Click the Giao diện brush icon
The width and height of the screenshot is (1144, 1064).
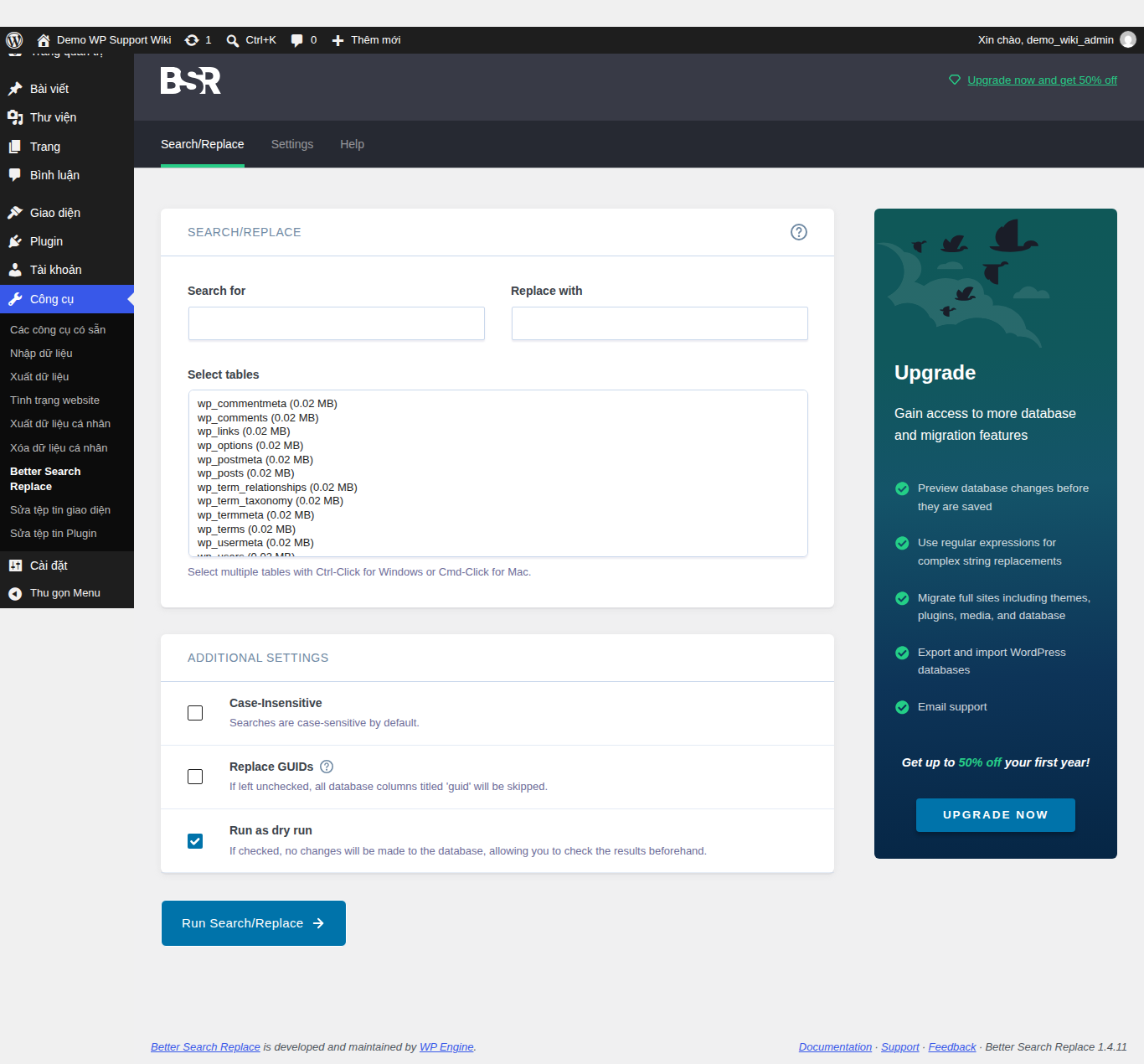pyautogui.click(x=15, y=213)
